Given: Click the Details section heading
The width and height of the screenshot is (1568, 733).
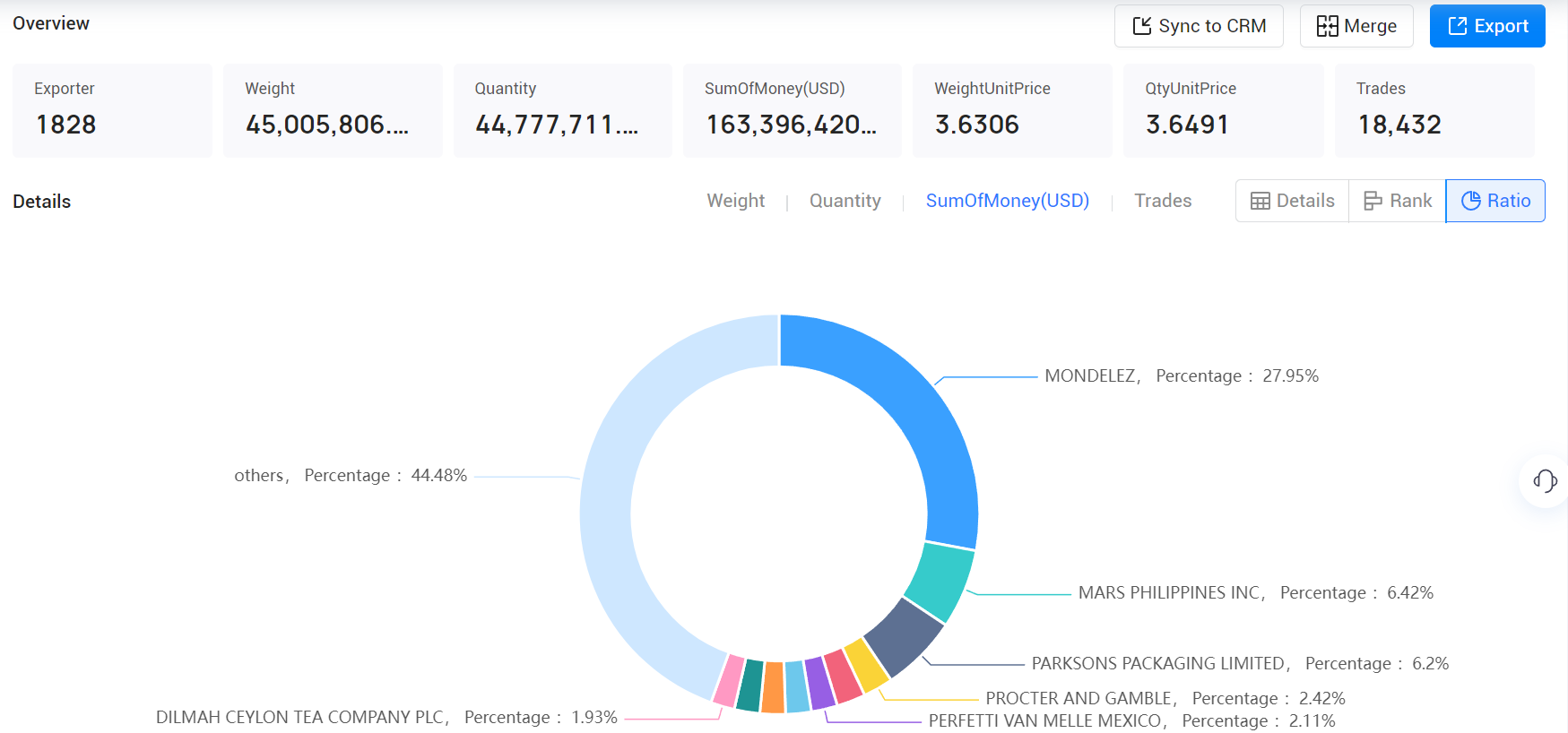Looking at the screenshot, I should point(41,202).
